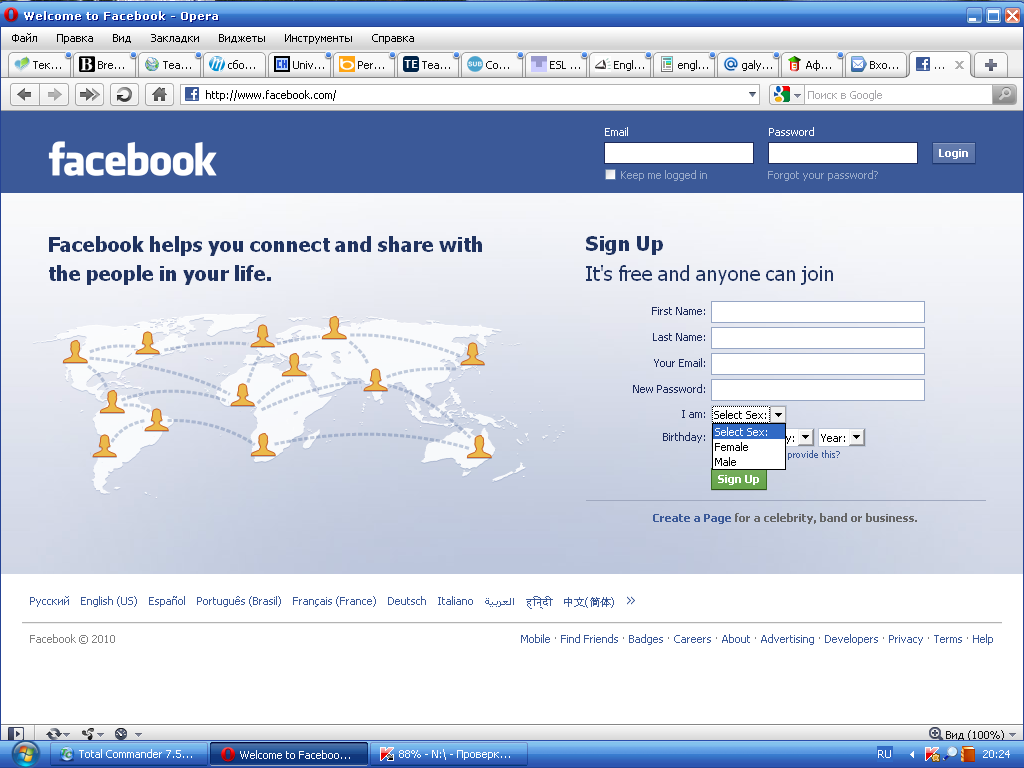This screenshot has height=768, width=1024.
Task: Open the Закладки menu
Action: click(x=174, y=38)
